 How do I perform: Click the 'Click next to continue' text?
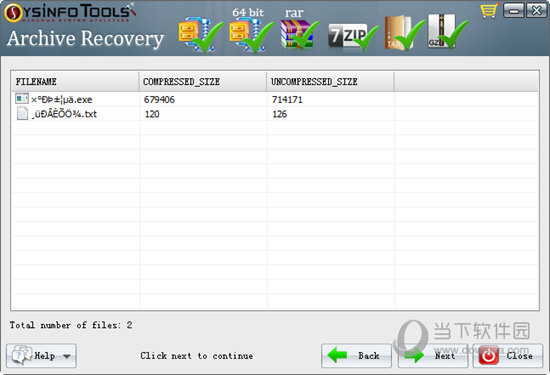point(197,356)
